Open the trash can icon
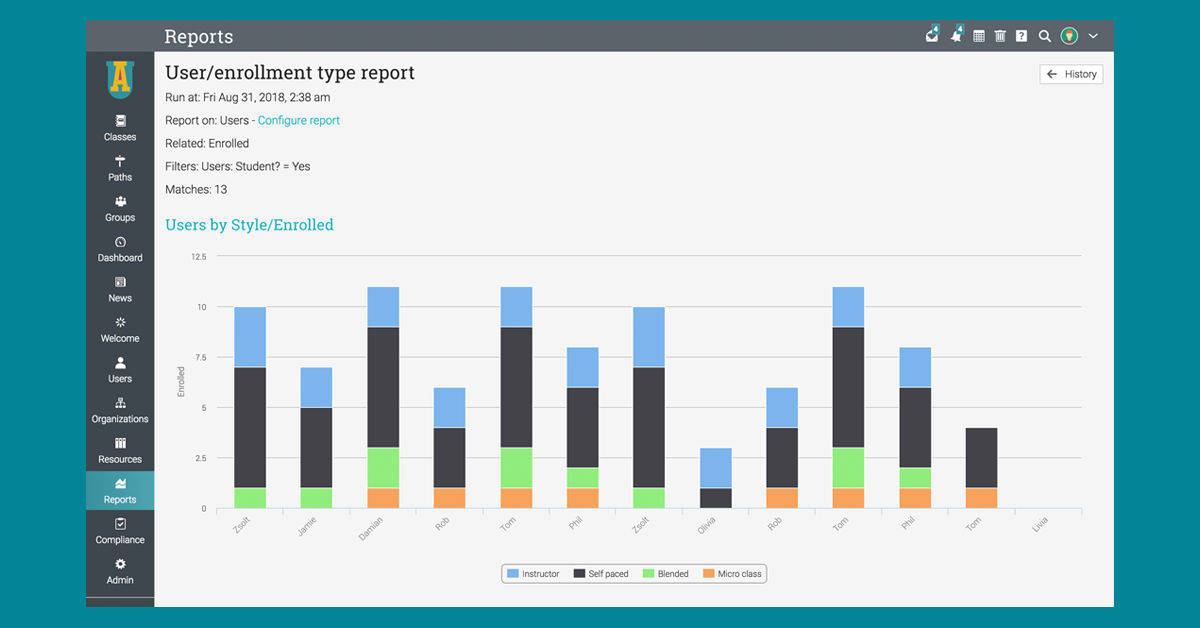Image resolution: width=1200 pixels, height=628 pixels. click(x=1000, y=36)
